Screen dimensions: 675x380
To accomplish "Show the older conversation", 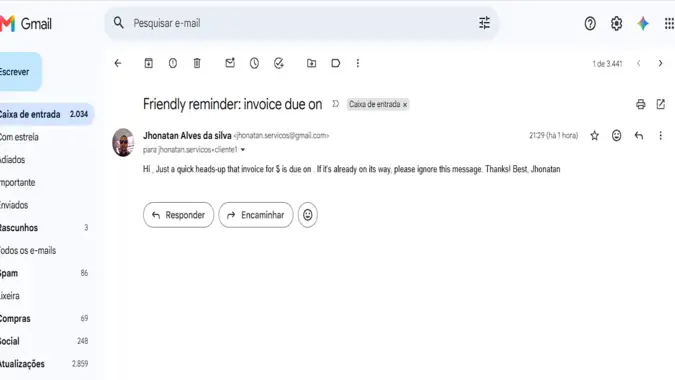I will pos(660,63).
